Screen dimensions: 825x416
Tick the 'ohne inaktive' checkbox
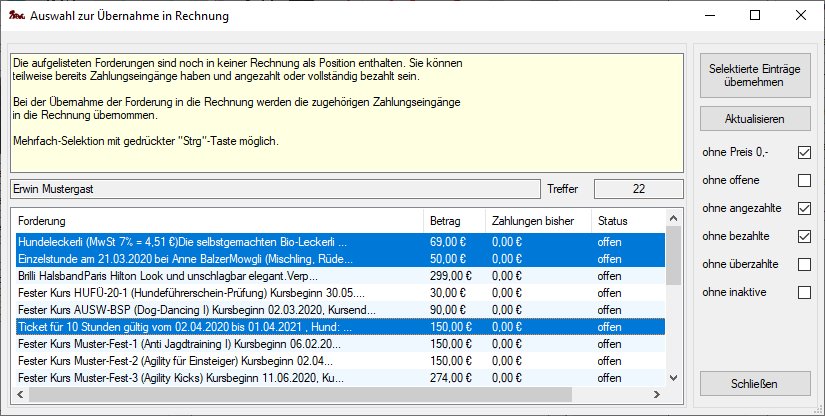tap(804, 293)
